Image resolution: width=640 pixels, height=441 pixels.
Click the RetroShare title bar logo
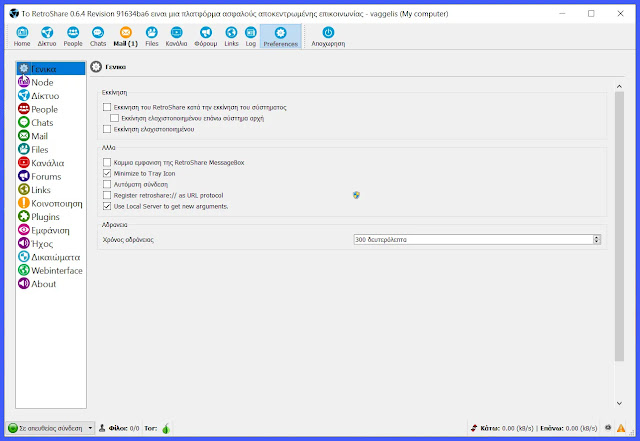pos(14,13)
